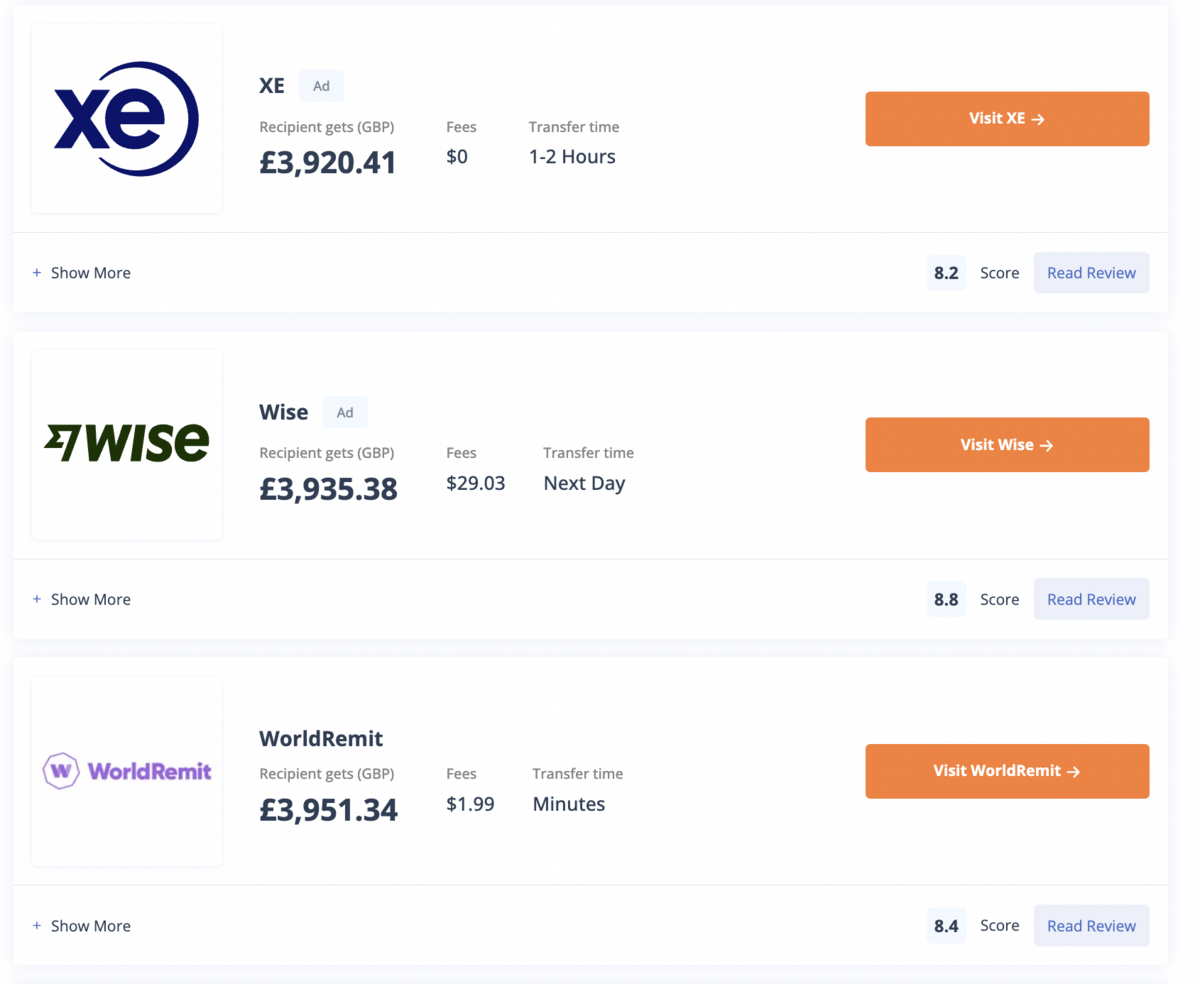
Task: Expand Show More under XE
Action: tap(82, 273)
